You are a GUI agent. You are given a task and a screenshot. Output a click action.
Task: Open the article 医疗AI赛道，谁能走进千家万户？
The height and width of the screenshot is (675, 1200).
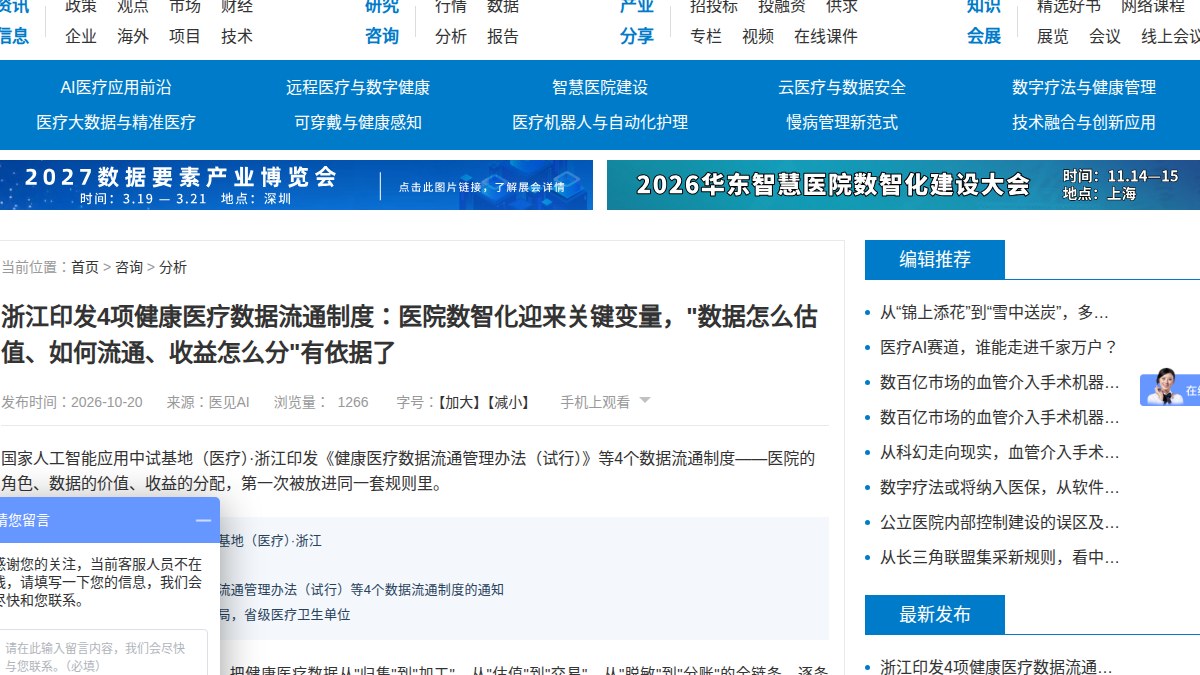pyautogui.click(x=999, y=347)
